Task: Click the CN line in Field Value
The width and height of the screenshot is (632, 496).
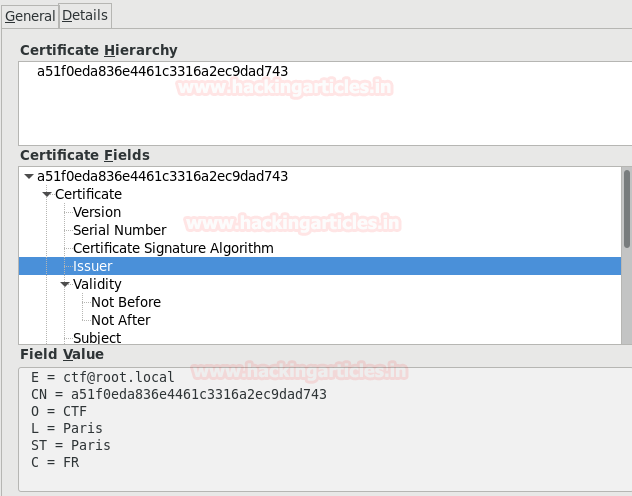Action: coord(179,395)
